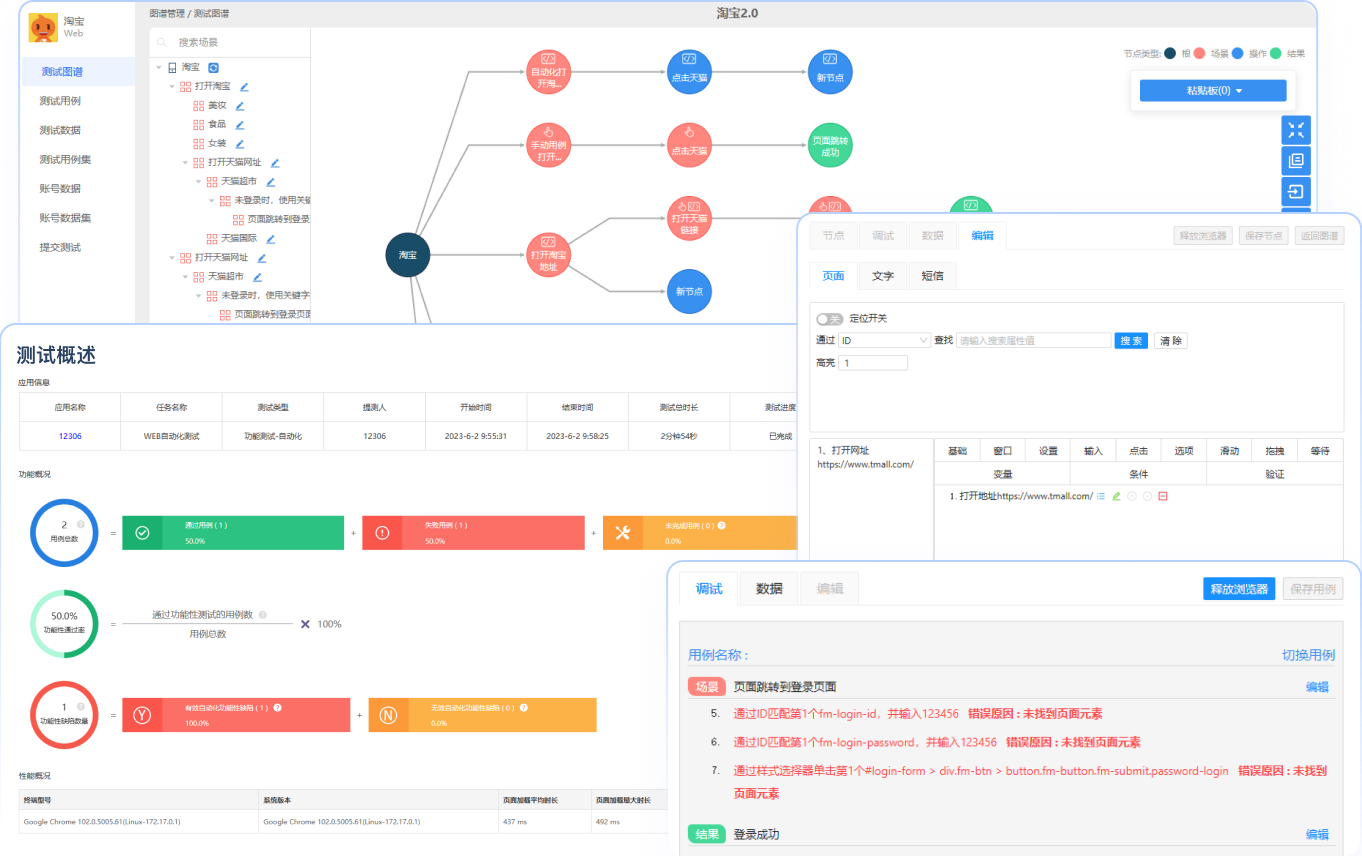Image resolution: width=1362 pixels, height=856 pixels.
Task: Click the 操作 blue legend color circle
Action: tap(1237, 54)
